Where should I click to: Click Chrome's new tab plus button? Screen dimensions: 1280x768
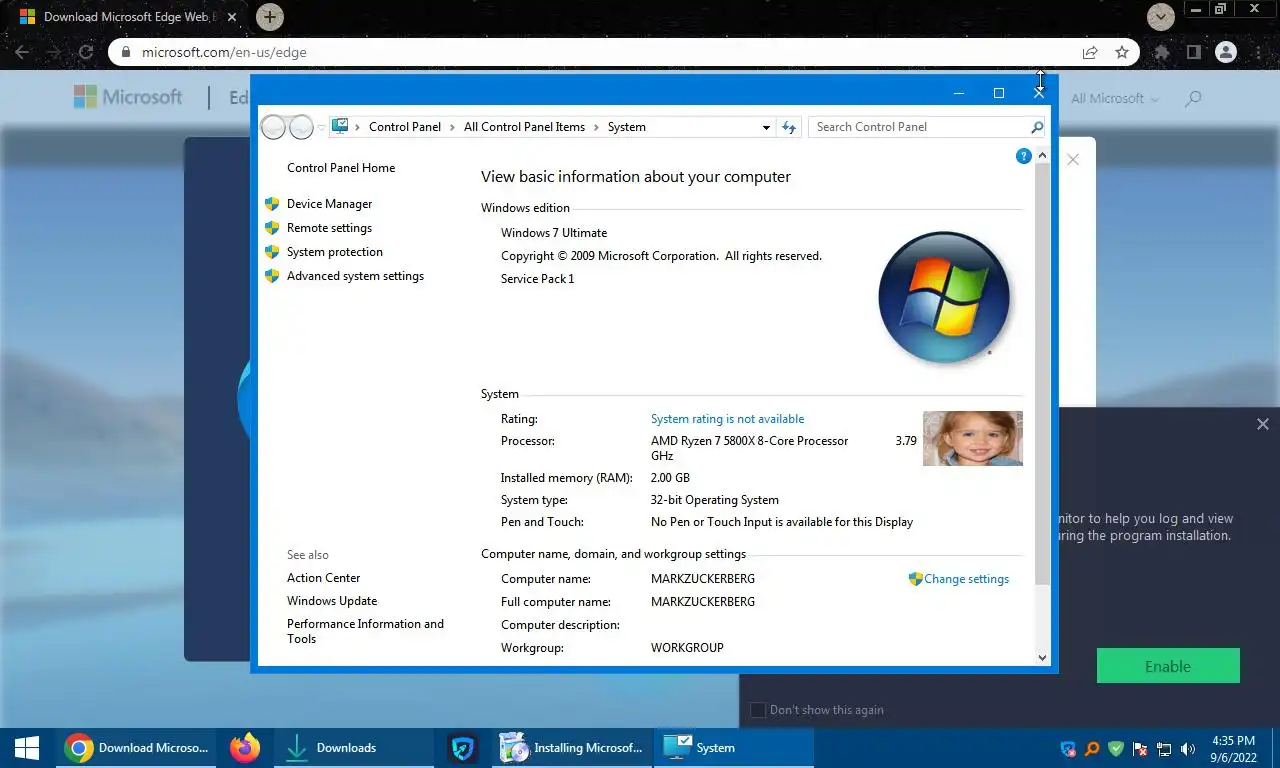(270, 17)
